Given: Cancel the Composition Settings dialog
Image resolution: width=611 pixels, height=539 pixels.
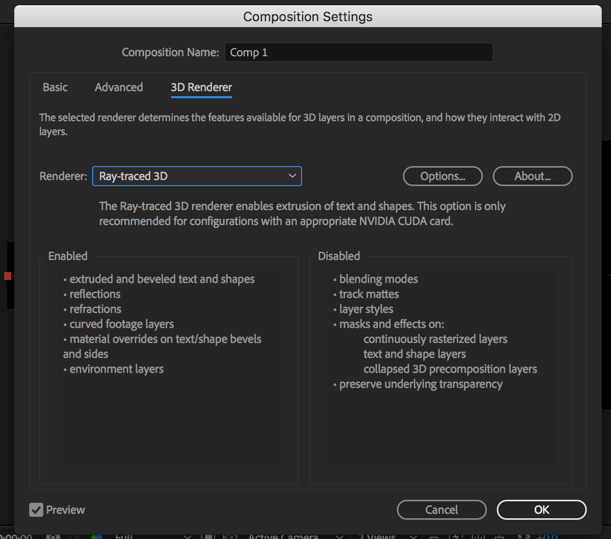Looking at the screenshot, I should point(441,510).
